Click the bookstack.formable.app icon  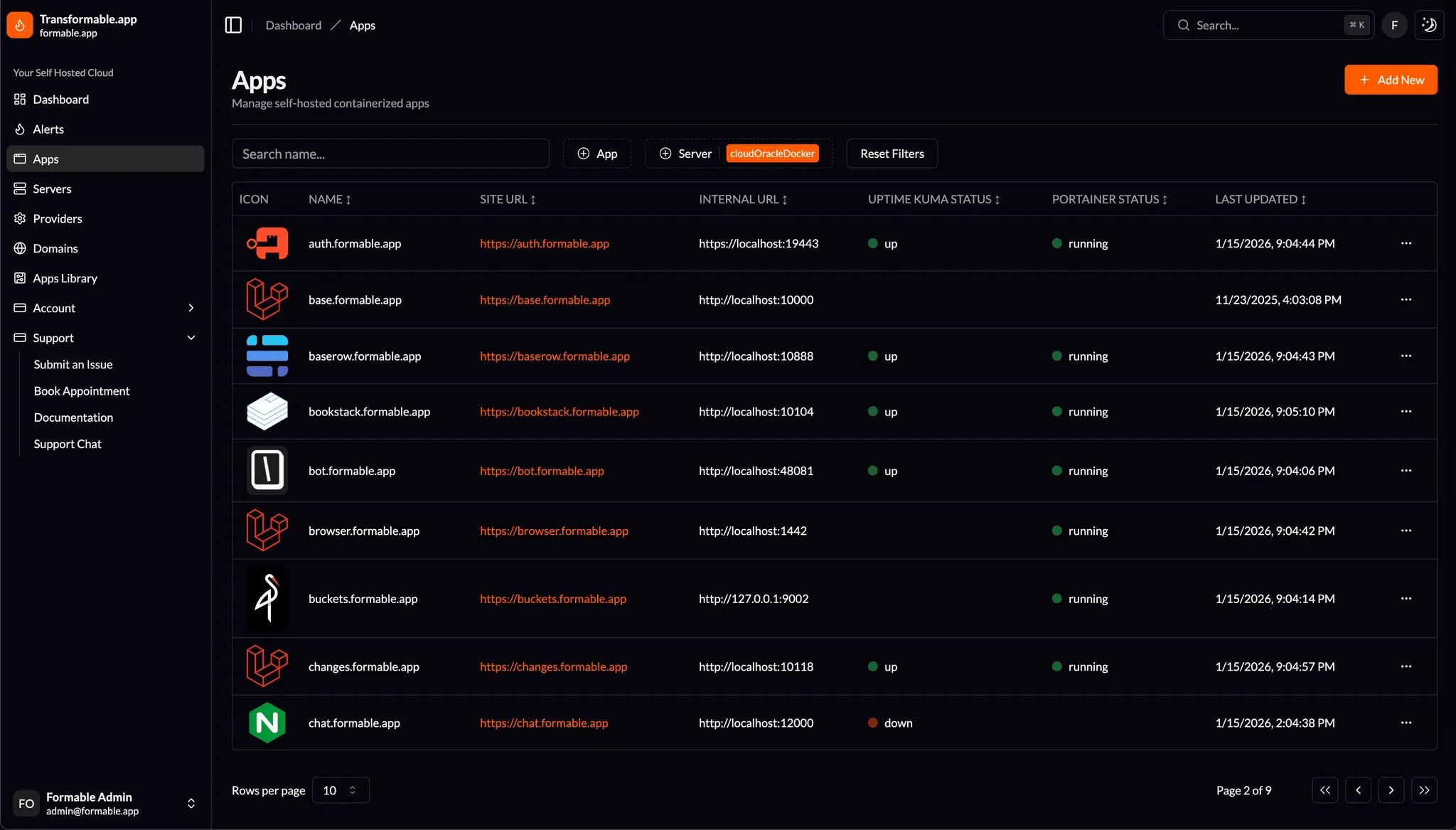coord(267,412)
